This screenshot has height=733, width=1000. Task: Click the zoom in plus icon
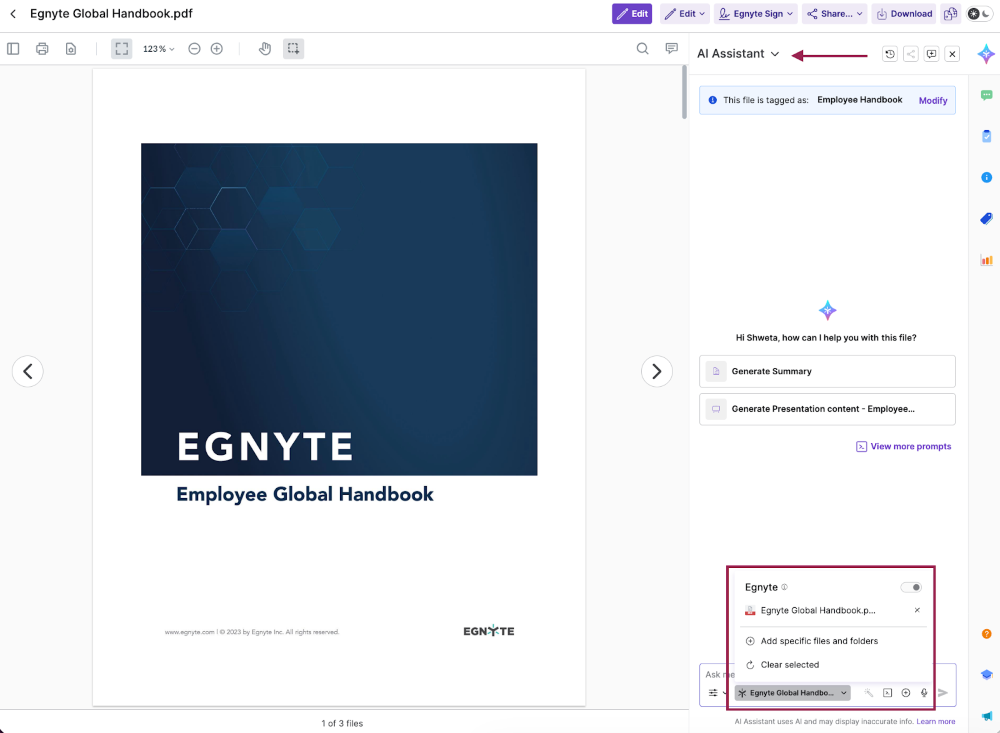pyautogui.click(x=217, y=49)
